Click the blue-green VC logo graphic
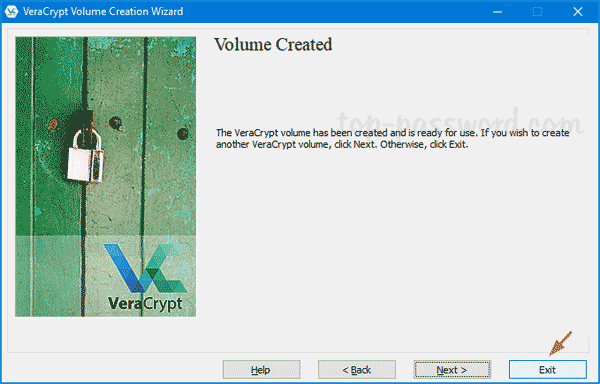The image size is (600, 384). 146,268
